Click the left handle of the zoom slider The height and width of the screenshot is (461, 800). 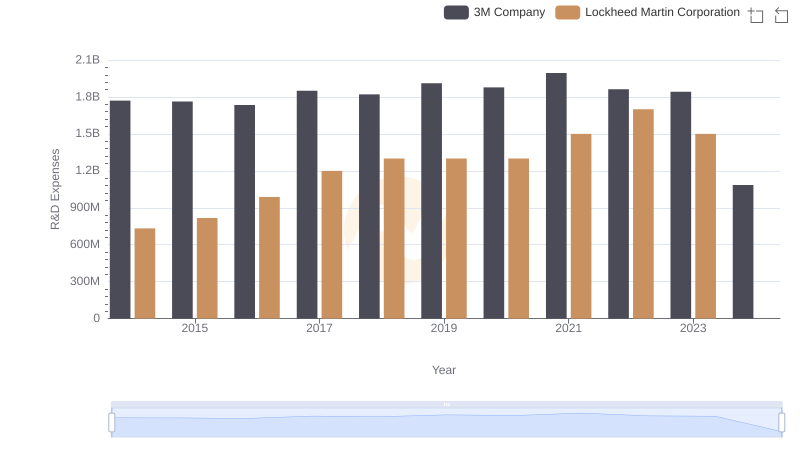[x=112, y=423]
